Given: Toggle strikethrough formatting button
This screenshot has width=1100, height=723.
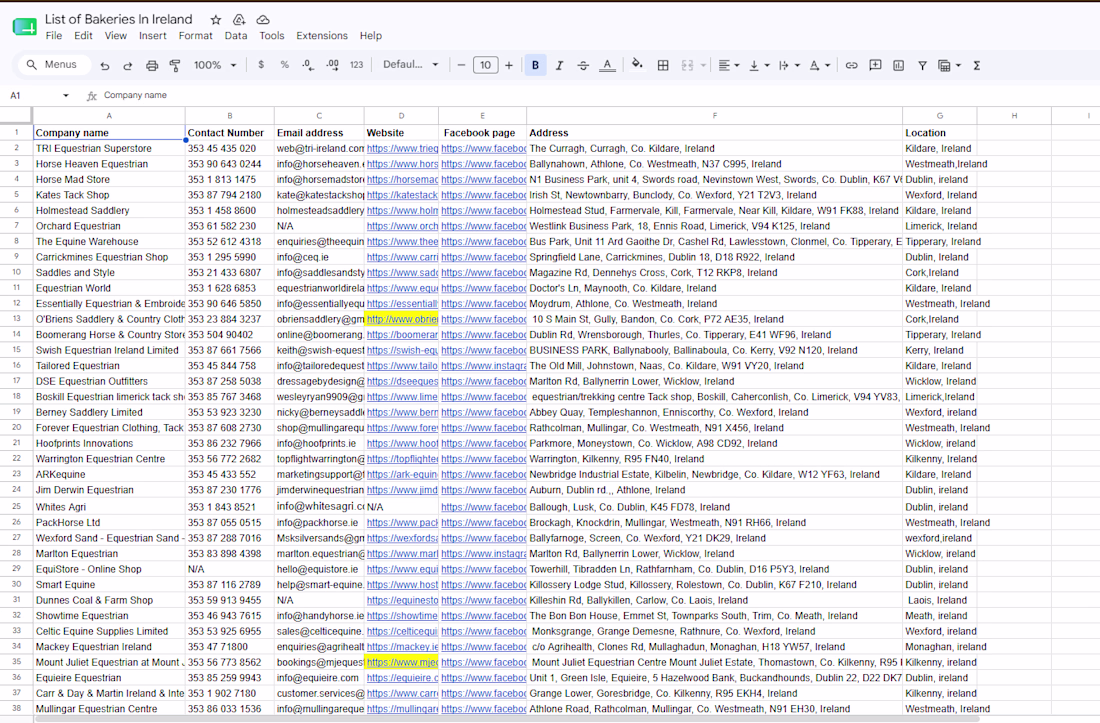Looking at the screenshot, I should [x=583, y=65].
